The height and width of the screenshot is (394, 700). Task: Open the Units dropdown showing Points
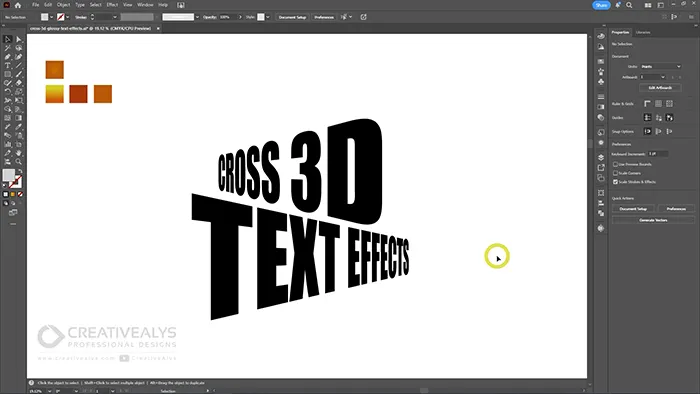(661, 66)
